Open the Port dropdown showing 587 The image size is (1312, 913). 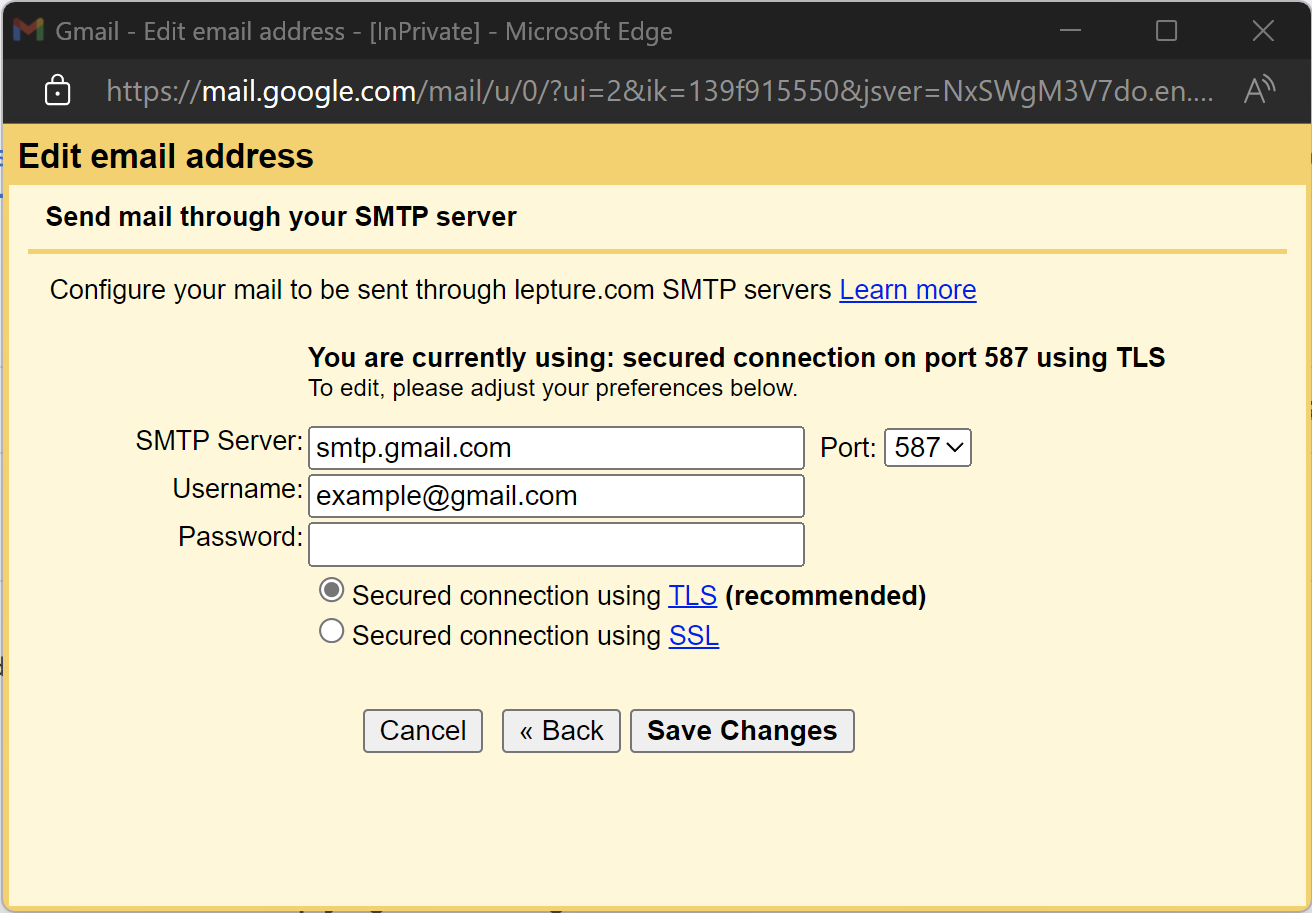928,448
